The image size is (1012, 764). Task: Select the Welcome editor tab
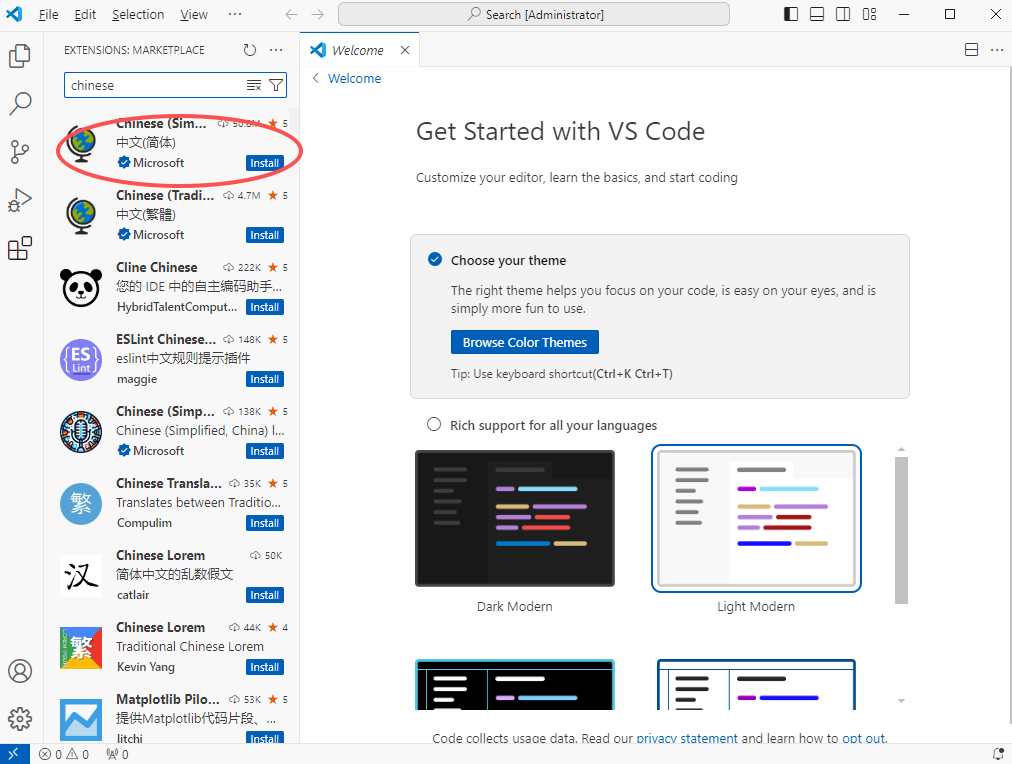358,50
